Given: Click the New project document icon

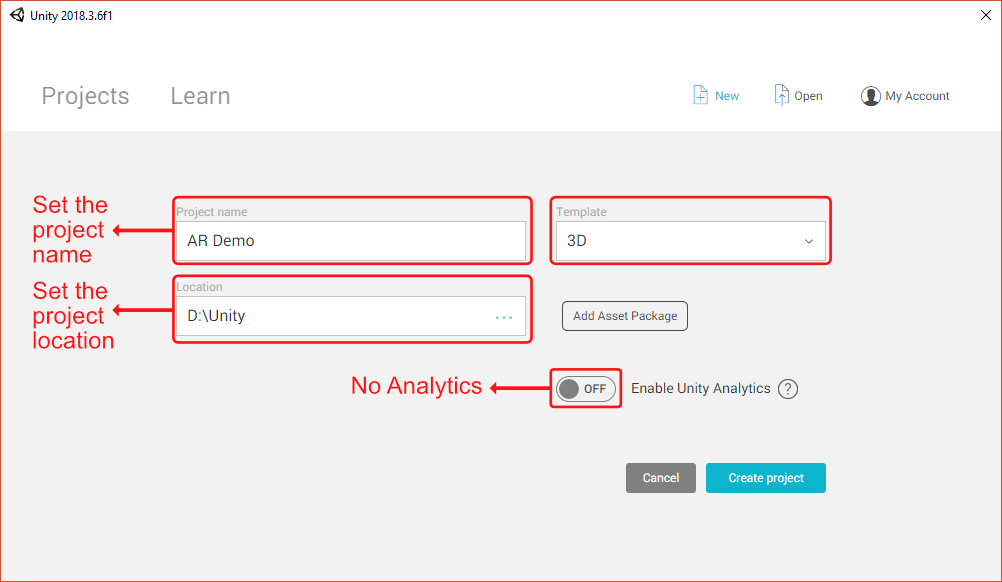Looking at the screenshot, I should 700,95.
